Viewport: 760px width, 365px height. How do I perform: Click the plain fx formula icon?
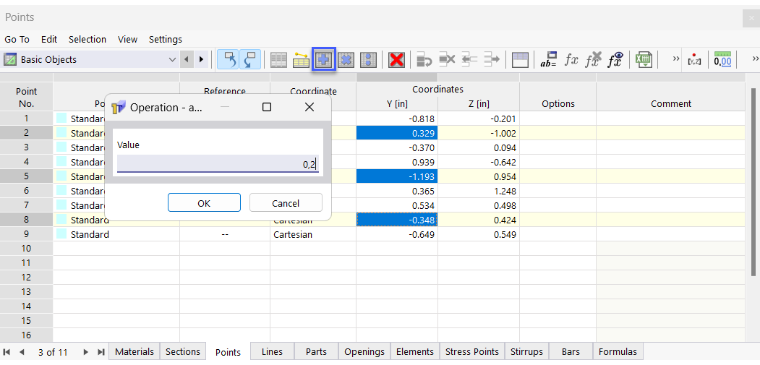tap(572, 60)
